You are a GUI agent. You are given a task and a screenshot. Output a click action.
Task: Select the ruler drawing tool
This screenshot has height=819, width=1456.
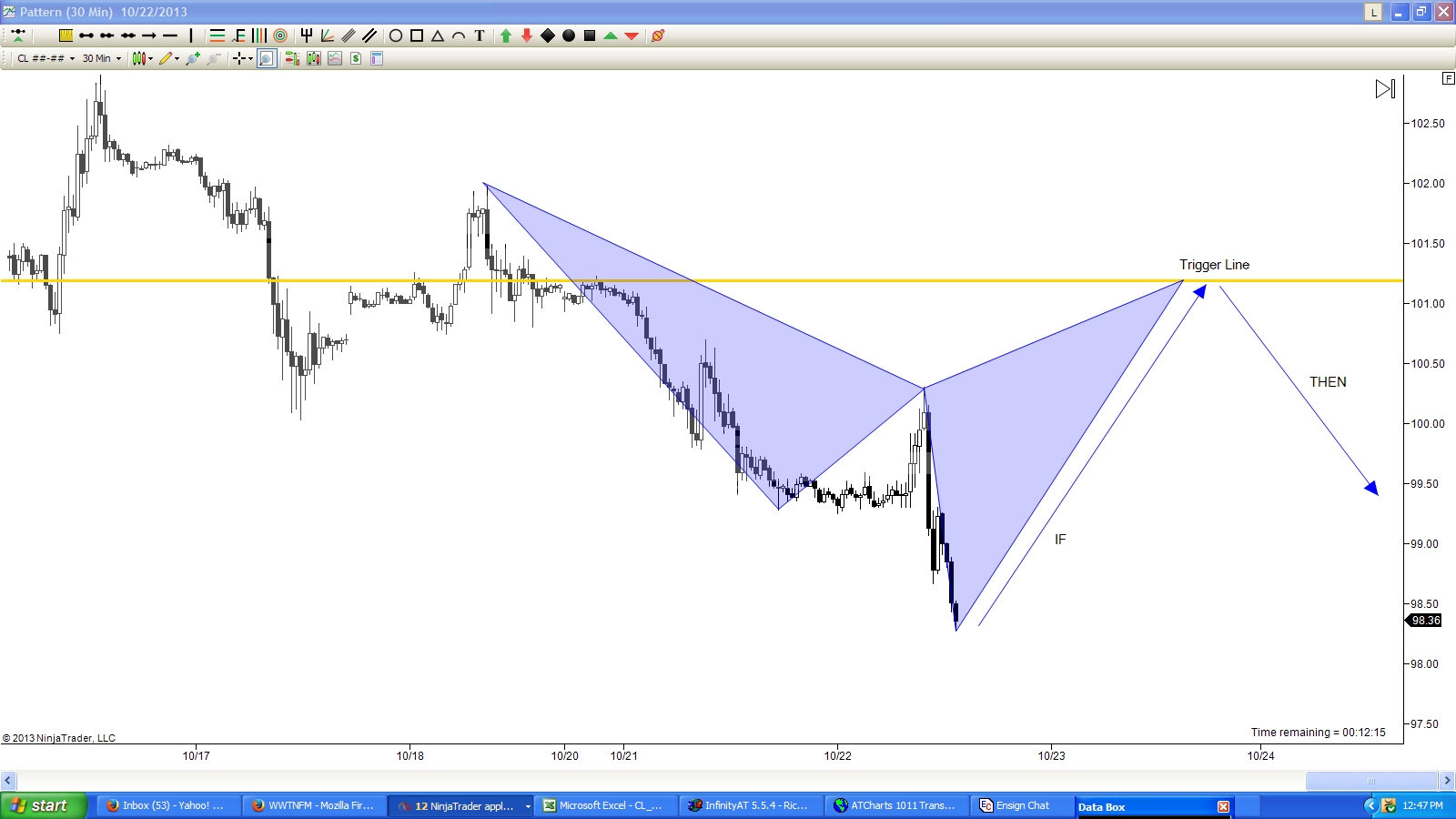(66, 35)
